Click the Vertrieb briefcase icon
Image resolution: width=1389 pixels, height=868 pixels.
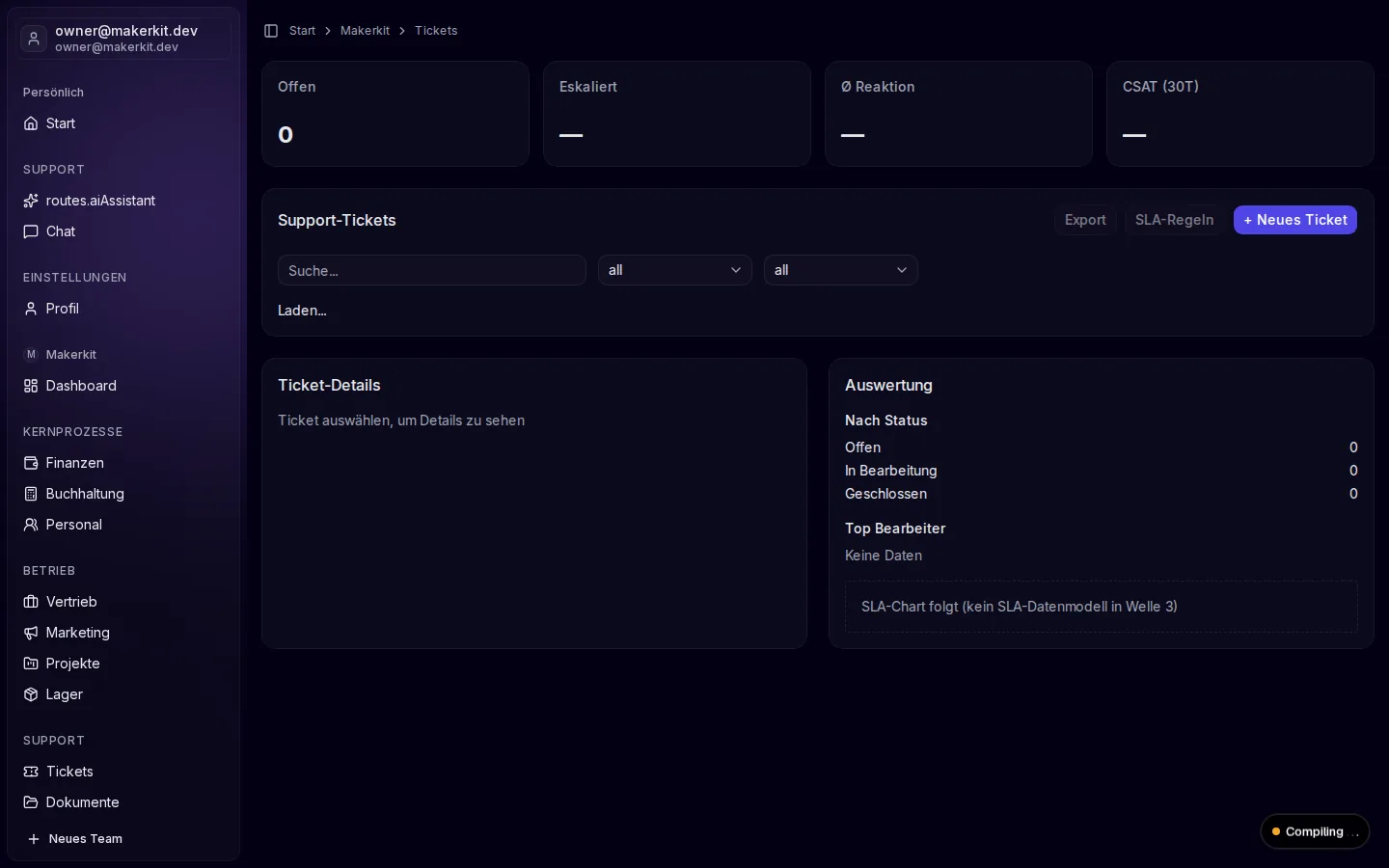[x=31, y=602]
